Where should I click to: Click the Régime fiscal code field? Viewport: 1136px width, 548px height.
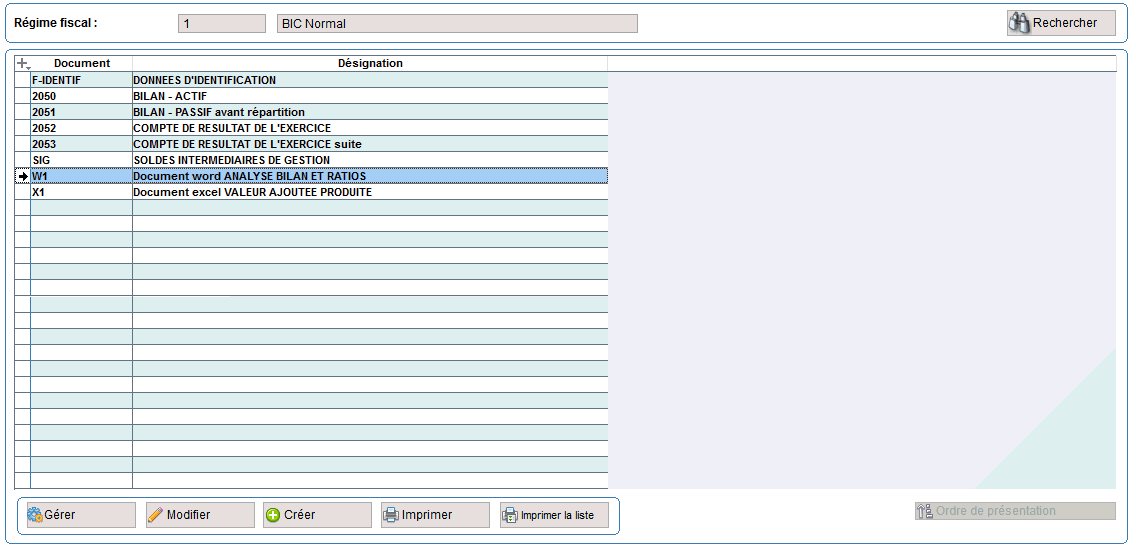[222, 24]
